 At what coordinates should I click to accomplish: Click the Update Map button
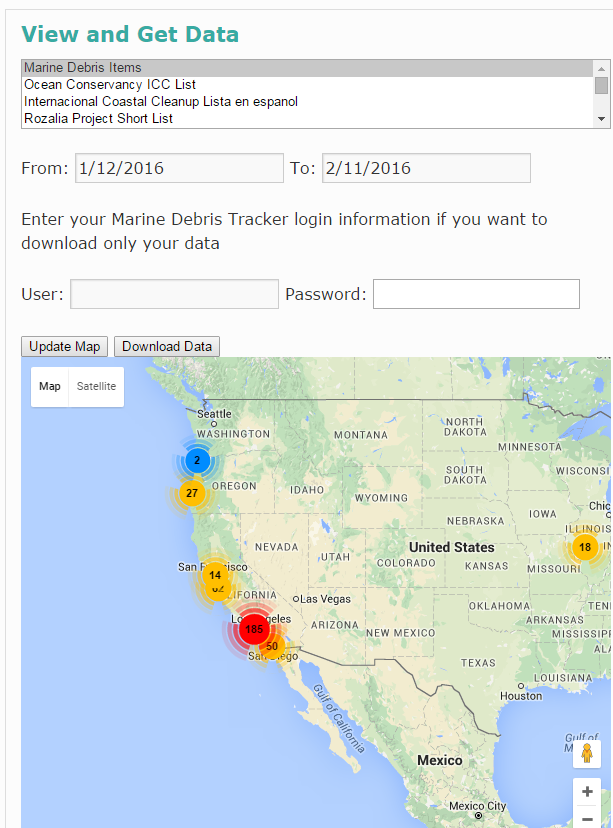click(64, 346)
